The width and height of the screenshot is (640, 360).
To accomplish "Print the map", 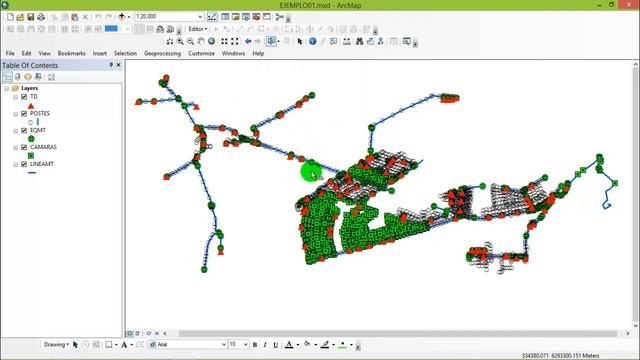I will tap(41, 17).
